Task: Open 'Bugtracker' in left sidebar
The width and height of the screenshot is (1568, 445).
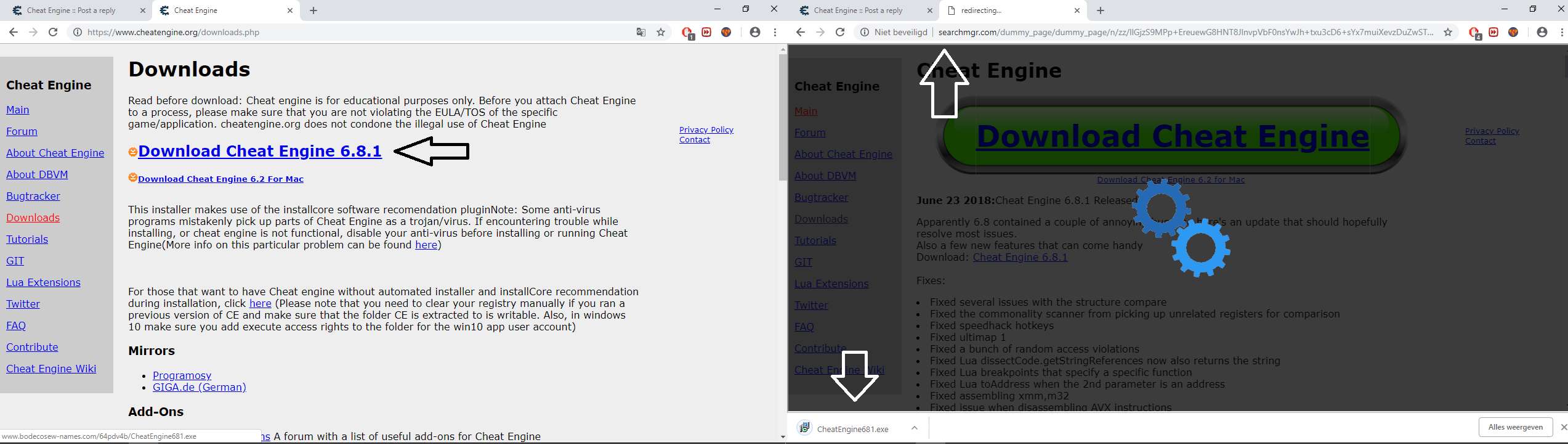Action: (x=33, y=196)
